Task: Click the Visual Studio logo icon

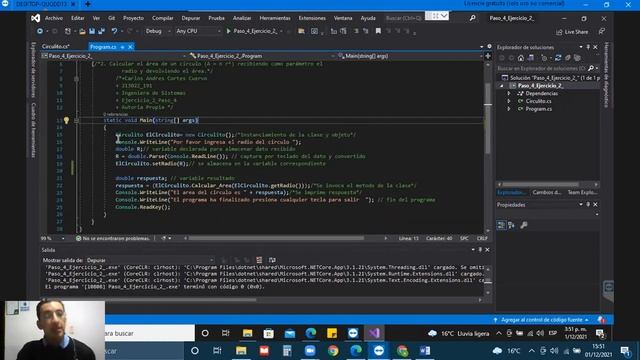Action: pos(36,18)
